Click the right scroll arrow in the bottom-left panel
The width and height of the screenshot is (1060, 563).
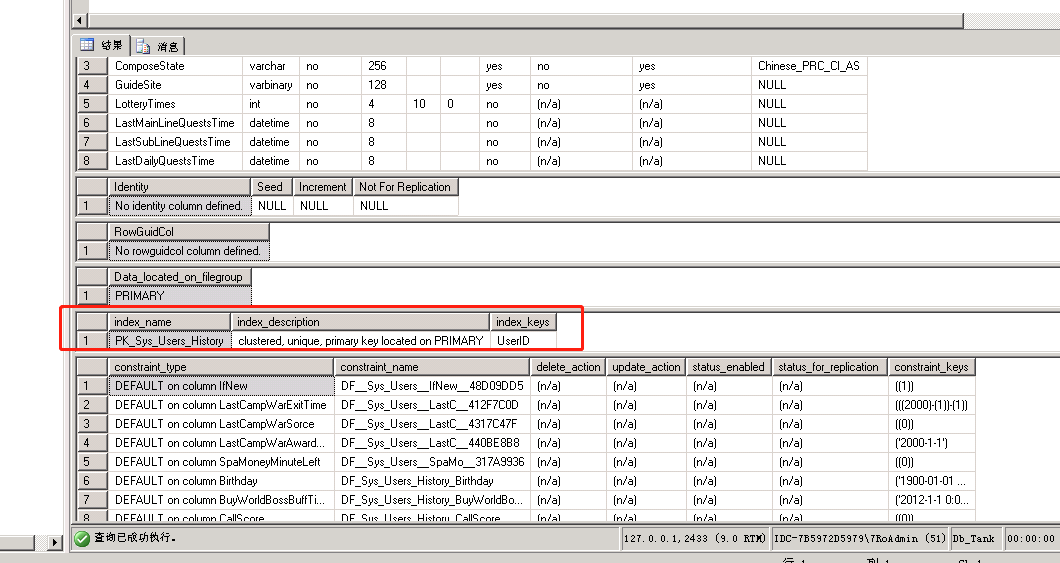coord(55,542)
